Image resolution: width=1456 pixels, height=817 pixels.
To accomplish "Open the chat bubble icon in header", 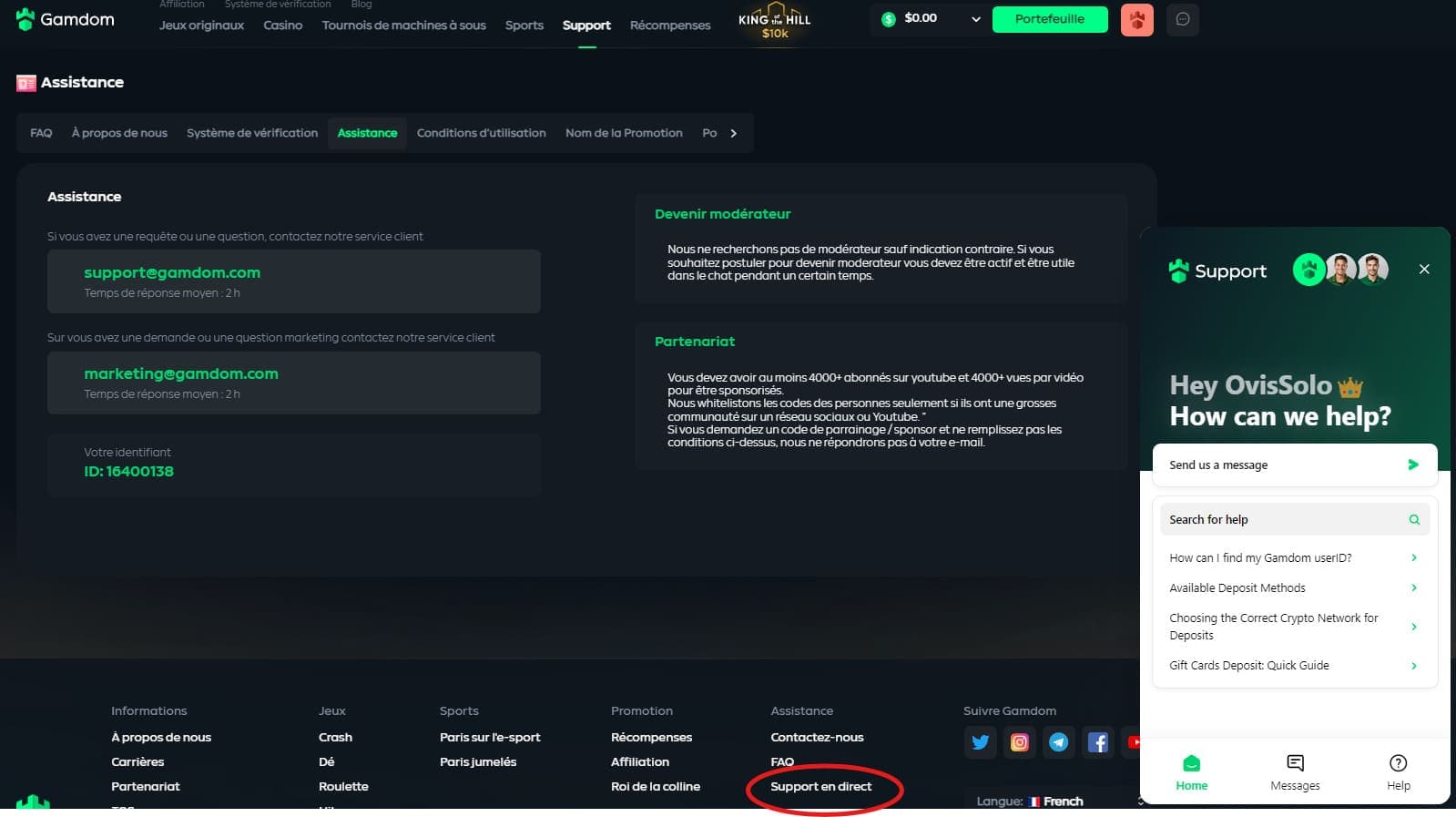I will (1182, 19).
